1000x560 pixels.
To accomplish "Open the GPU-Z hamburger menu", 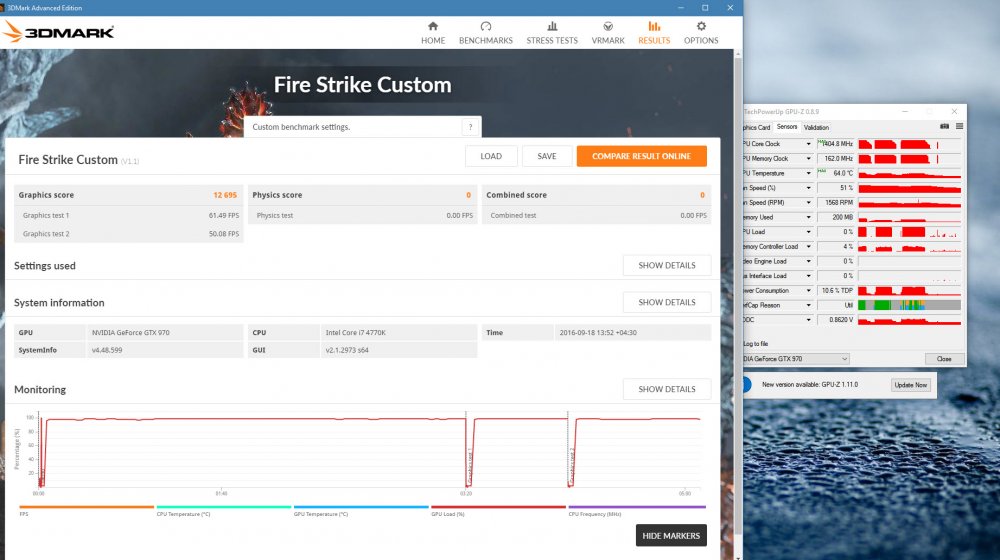I will (x=959, y=127).
